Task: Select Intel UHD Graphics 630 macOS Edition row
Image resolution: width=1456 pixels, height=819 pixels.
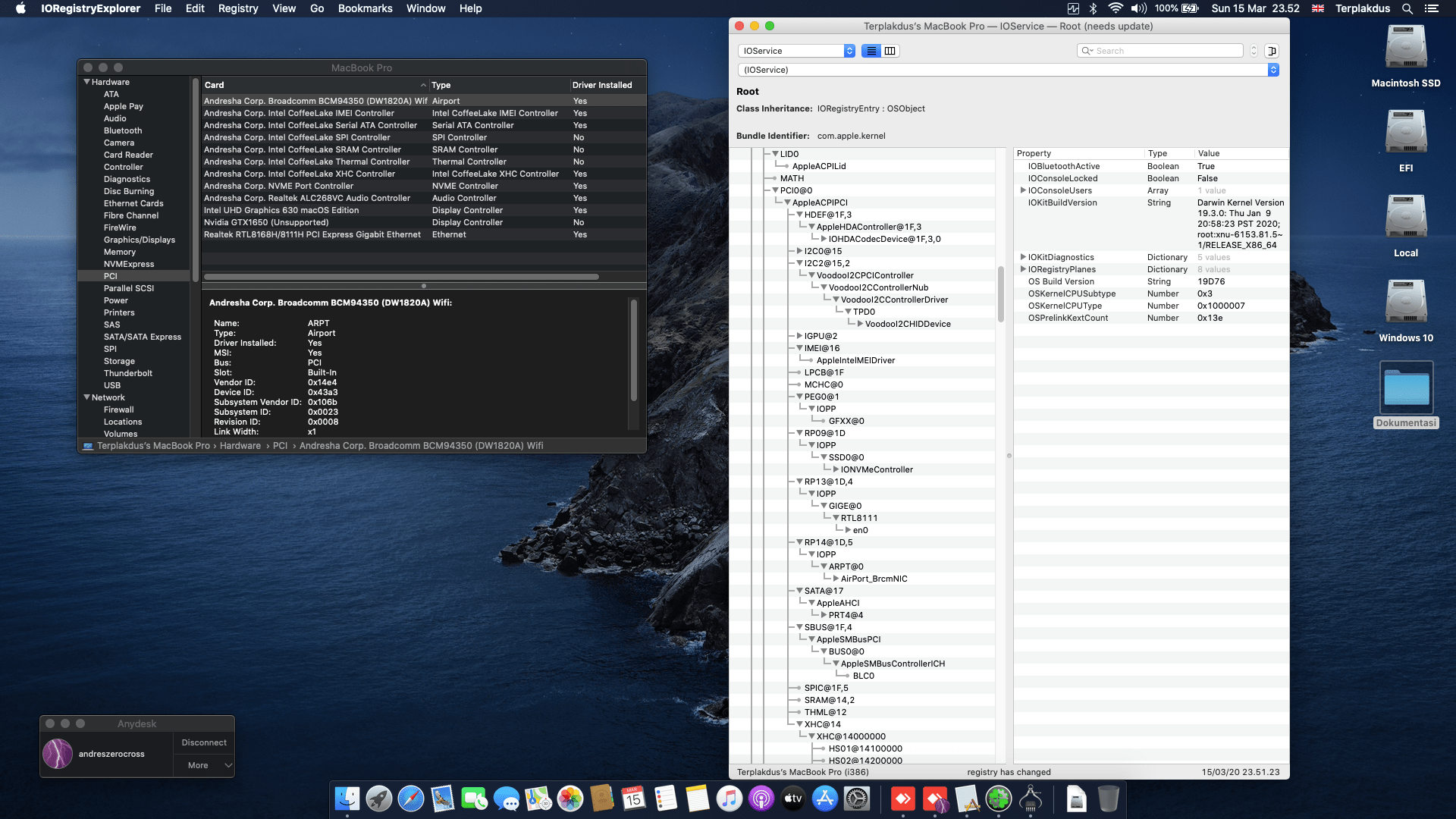Action: (x=424, y=210)
